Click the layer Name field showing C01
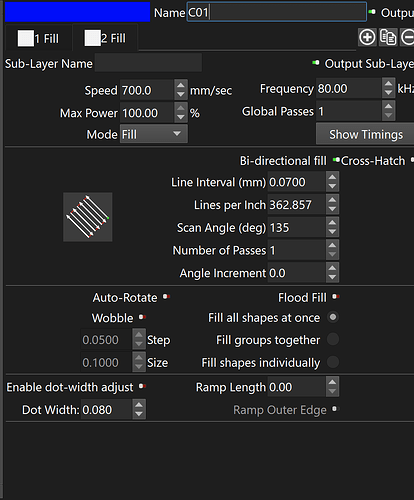The image size is (414, 500). (276, 13)
